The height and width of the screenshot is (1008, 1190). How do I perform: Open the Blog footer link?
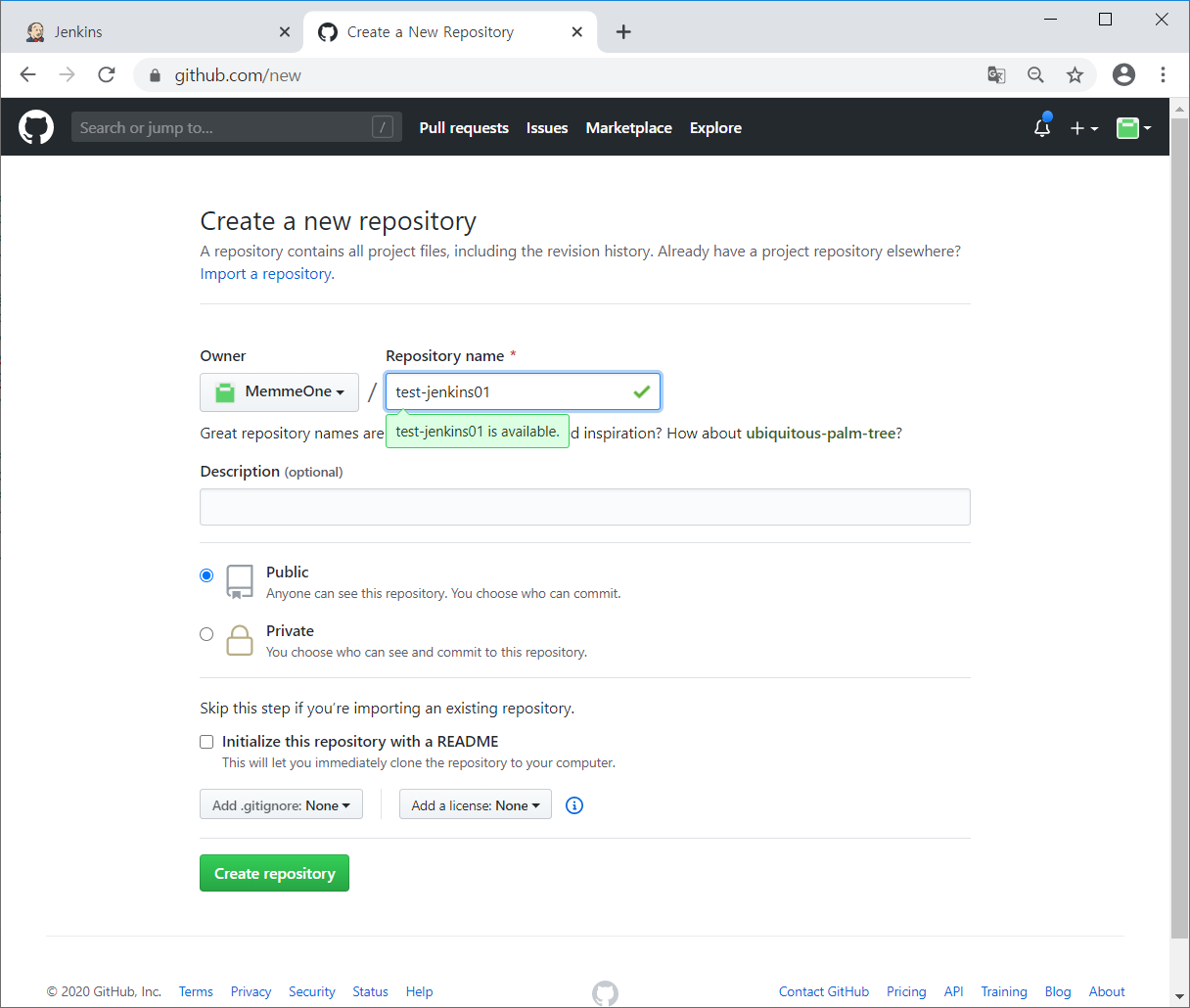1058,991
